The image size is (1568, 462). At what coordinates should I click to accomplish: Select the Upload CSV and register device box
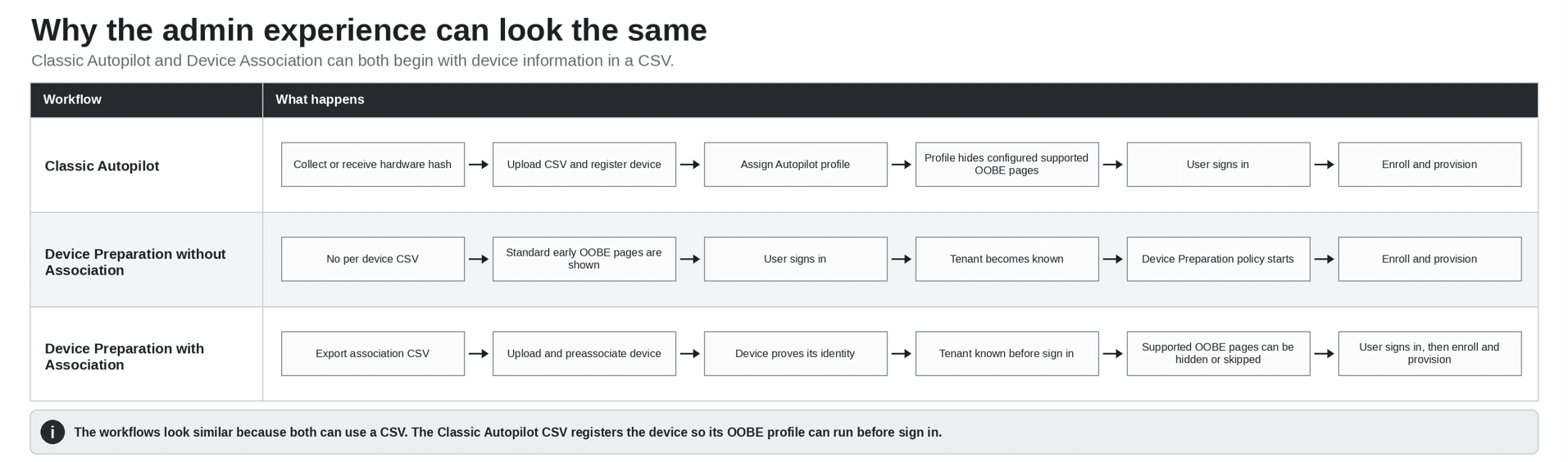tap(584, 165)
